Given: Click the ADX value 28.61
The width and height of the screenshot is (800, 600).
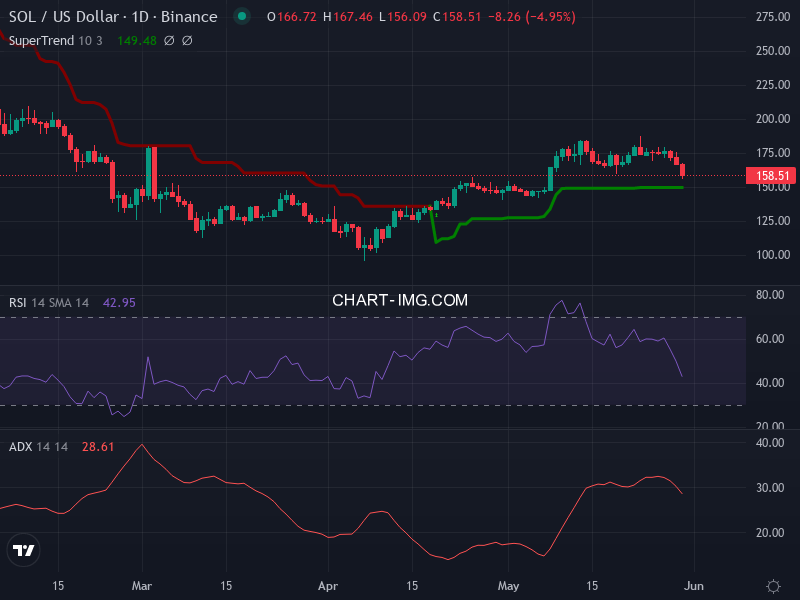Looking at the screenshot, I should (x=98, y=447).
